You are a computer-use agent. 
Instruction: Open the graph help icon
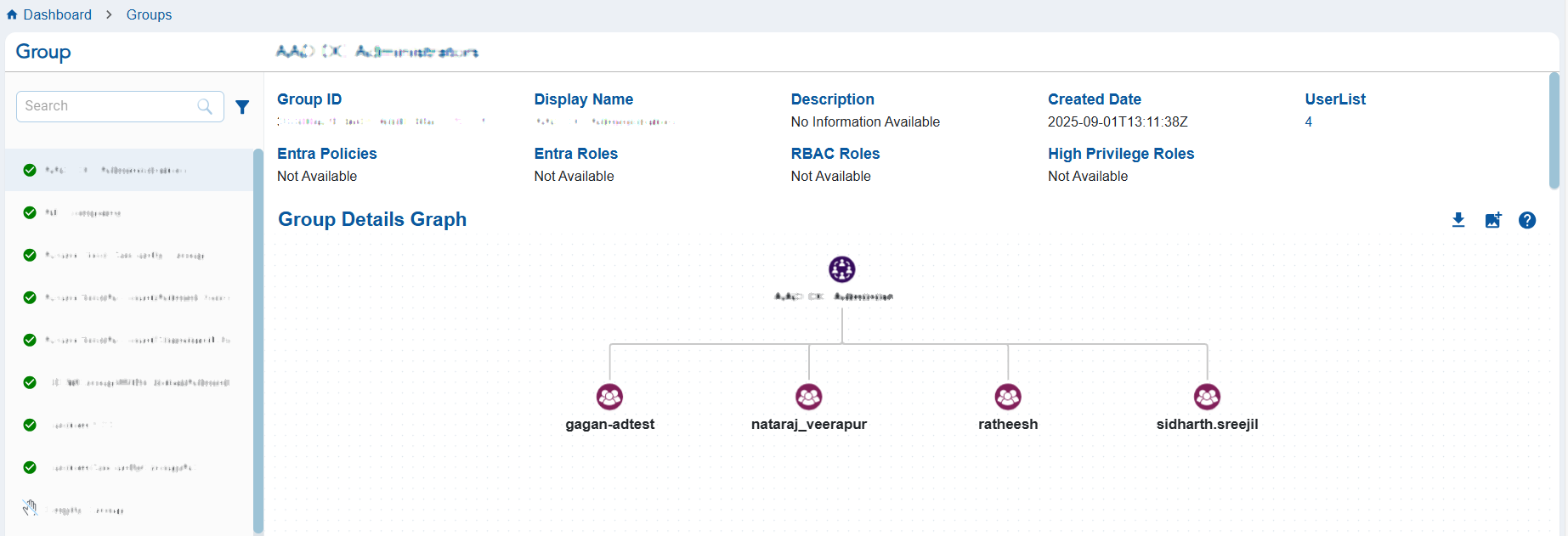pos(1527,220)
